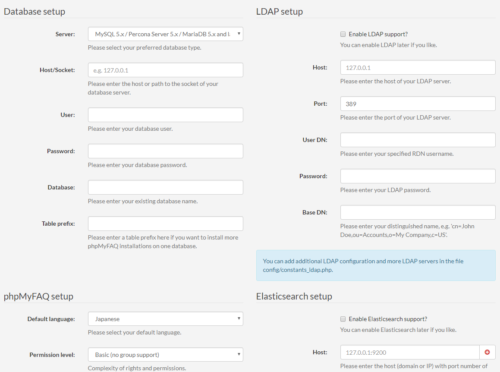Viewport: 500px width, 372px height.
Task: Tick the Enable Elasticsearch support checkbox
Action: tap(343, 319)
